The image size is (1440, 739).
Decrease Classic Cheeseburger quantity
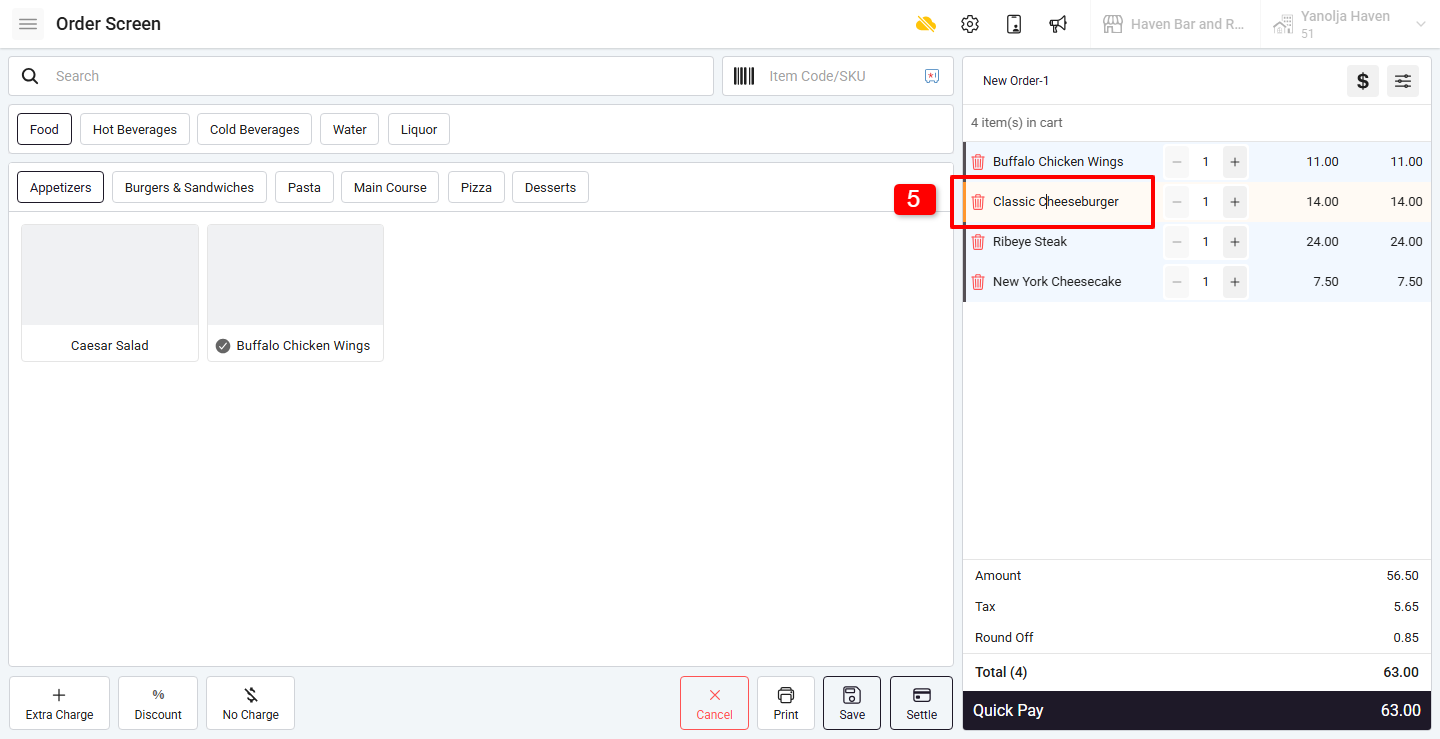coord(1177,202)
